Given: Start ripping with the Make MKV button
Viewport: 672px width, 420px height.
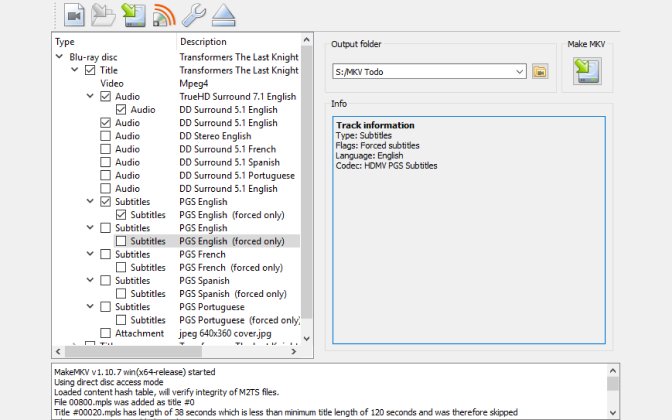Looking at the screenshot, I should [587, 71].
